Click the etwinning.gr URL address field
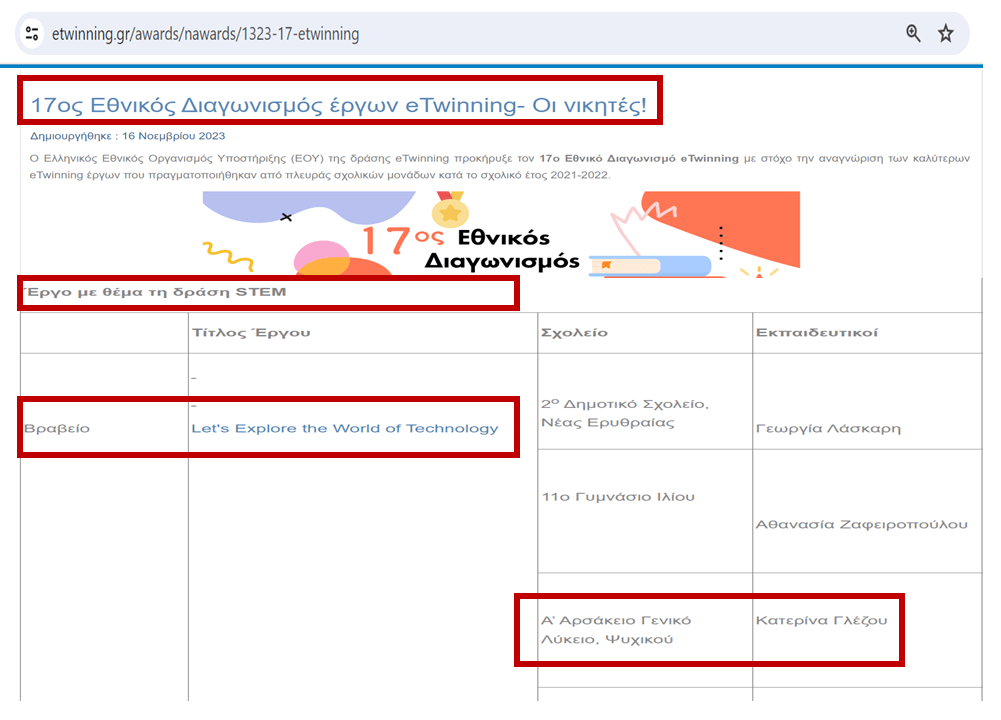 pos(205,34)
